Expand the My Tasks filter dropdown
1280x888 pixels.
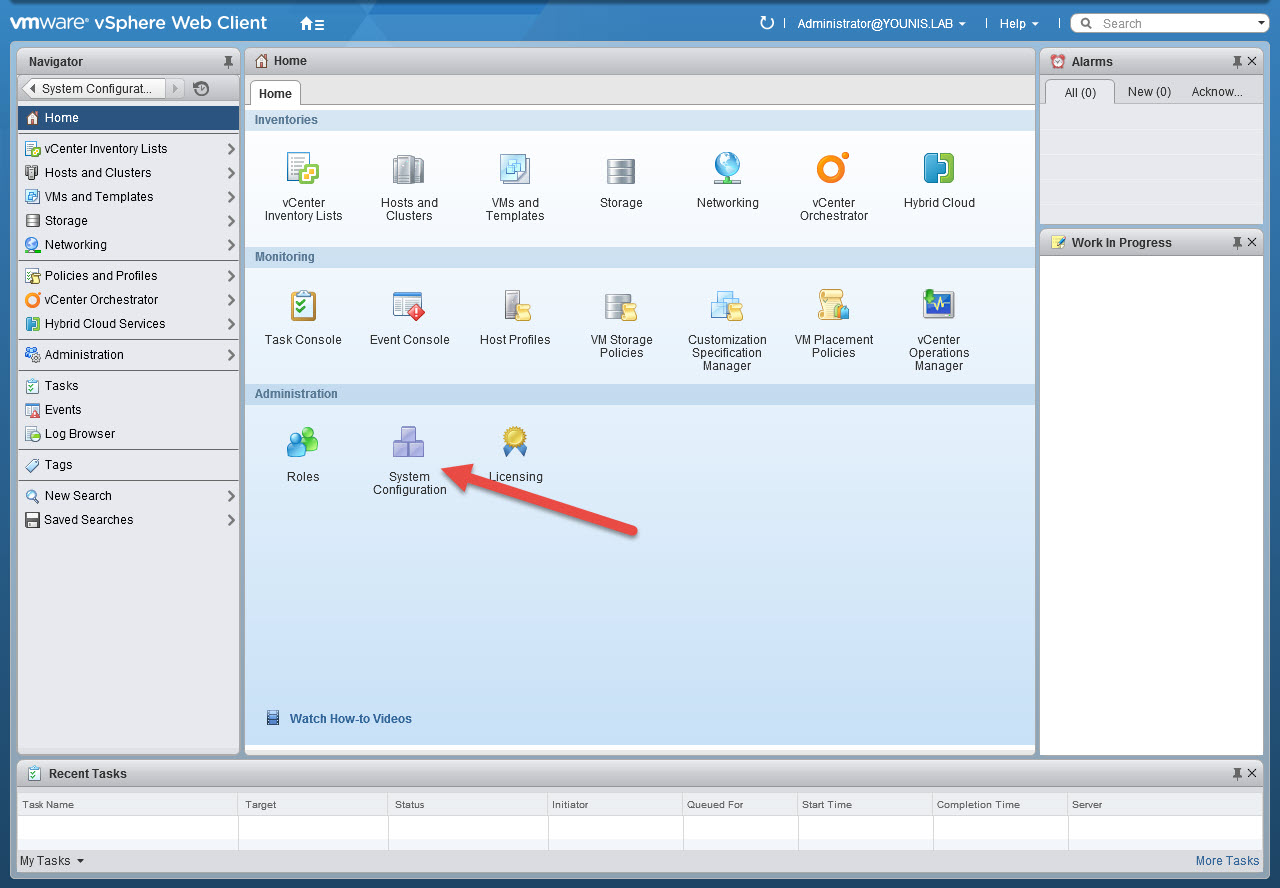click(x=52, y=861)
